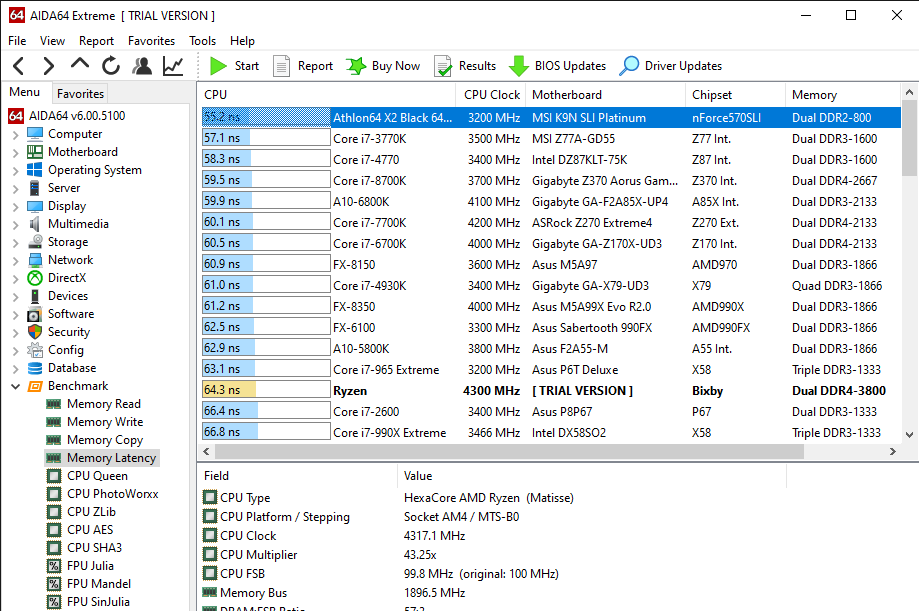This screenshot has height=611, width=919.
Task: Click the Field column header
Action: click(298, 476)
